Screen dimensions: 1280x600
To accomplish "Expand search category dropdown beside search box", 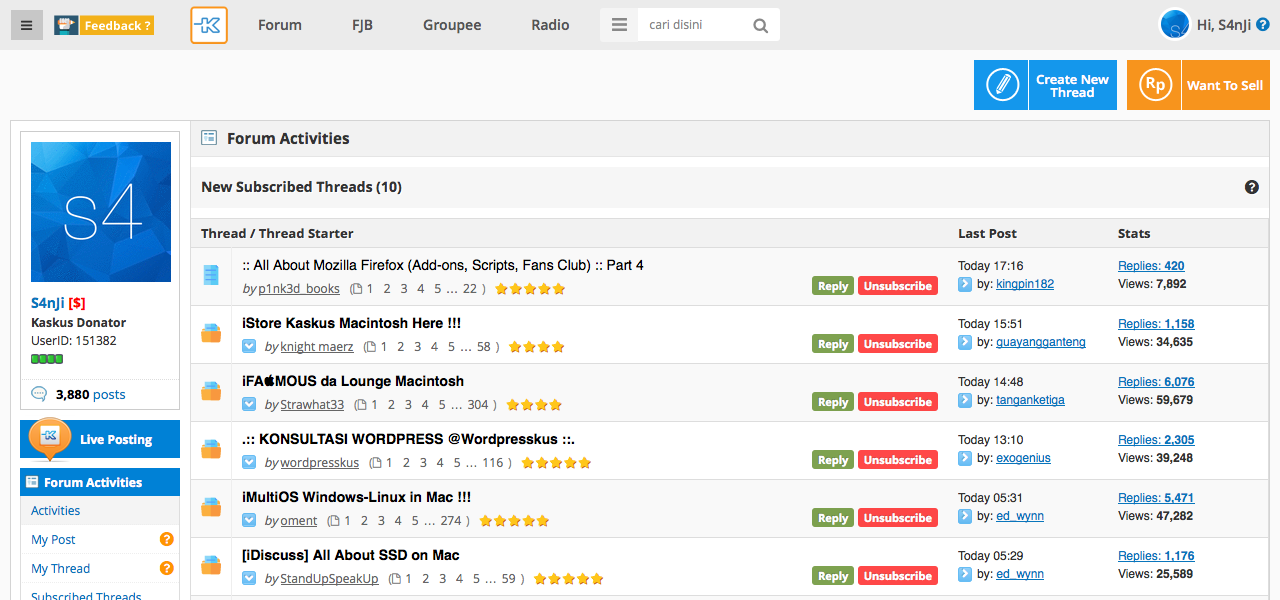I will [x=619, y=25].
